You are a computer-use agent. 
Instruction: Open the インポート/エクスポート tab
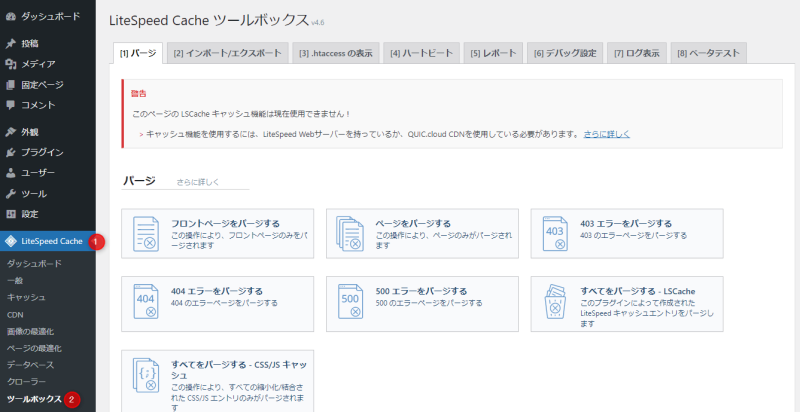click(226, 53)
